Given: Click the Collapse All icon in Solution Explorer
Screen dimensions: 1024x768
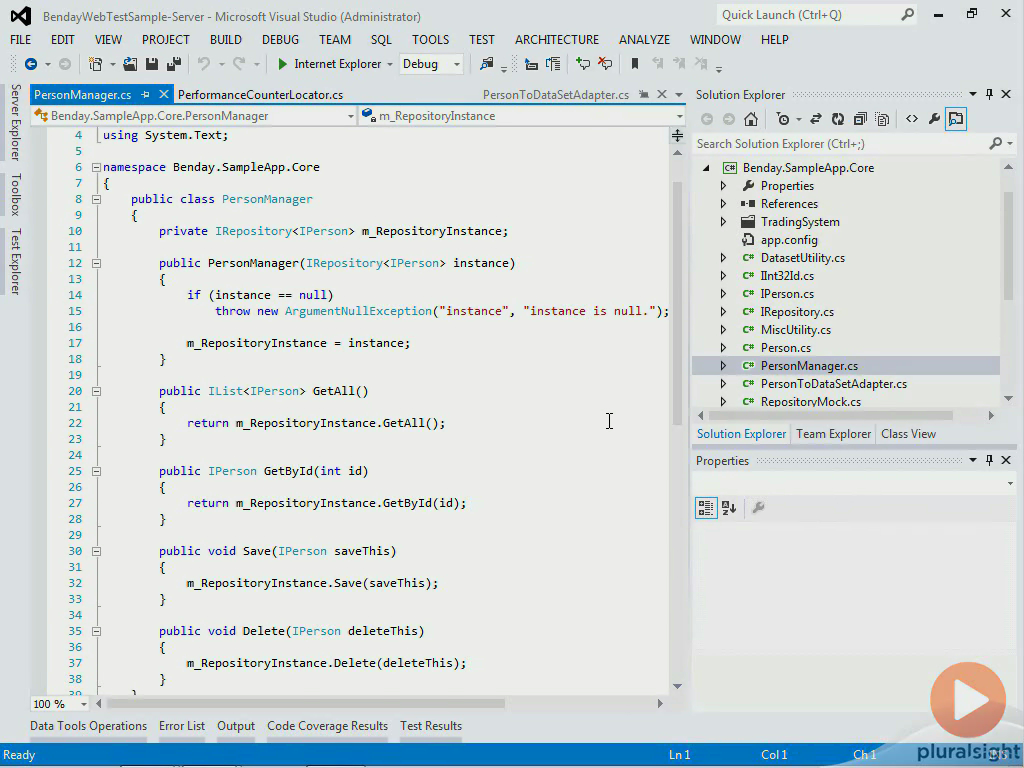Looking at the screenshot, I should click(860, 119).
